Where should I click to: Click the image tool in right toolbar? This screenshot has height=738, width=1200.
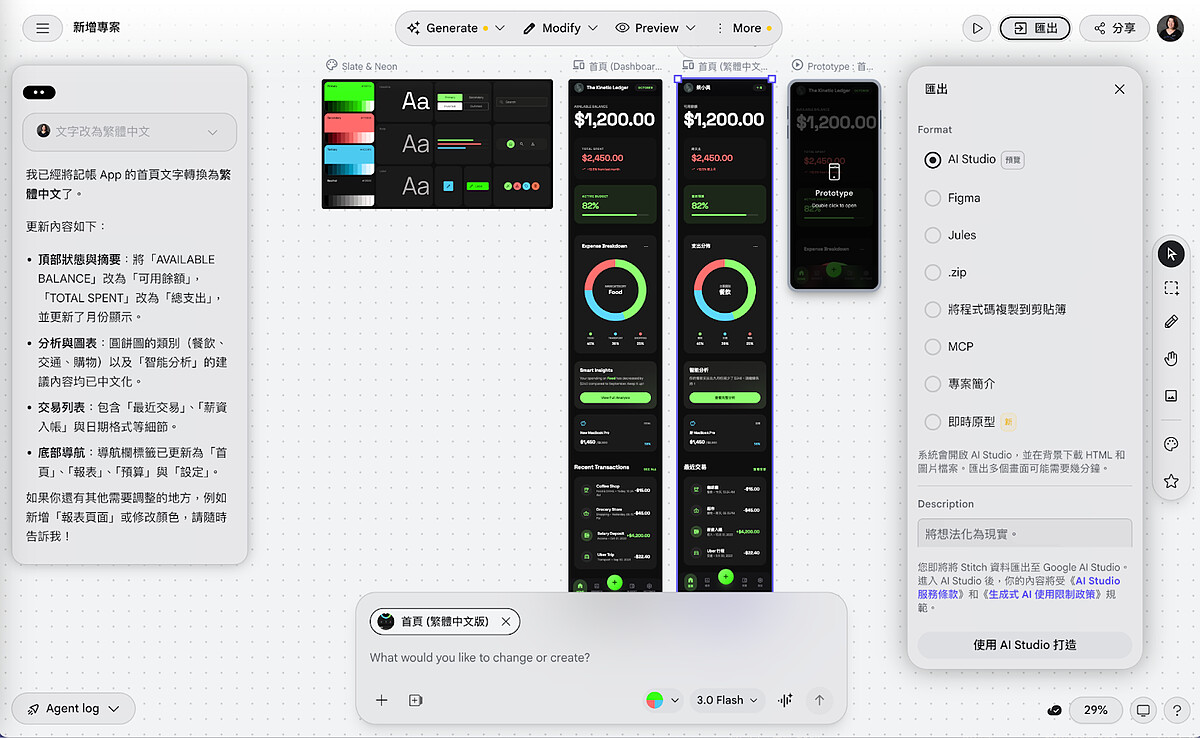pyautogui.click(x=1171, y=396)
